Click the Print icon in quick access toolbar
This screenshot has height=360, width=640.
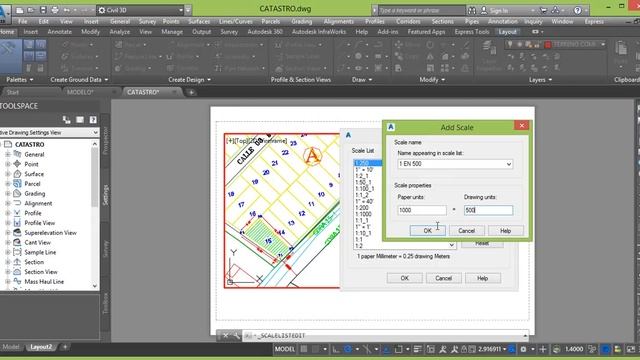(x=55, y=10)
